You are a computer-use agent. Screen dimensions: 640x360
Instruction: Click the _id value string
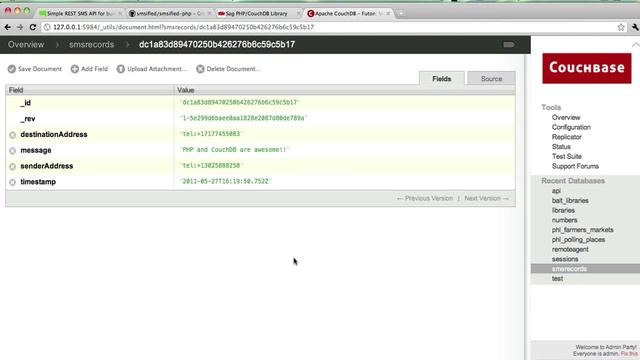click(x=240, y=102)
